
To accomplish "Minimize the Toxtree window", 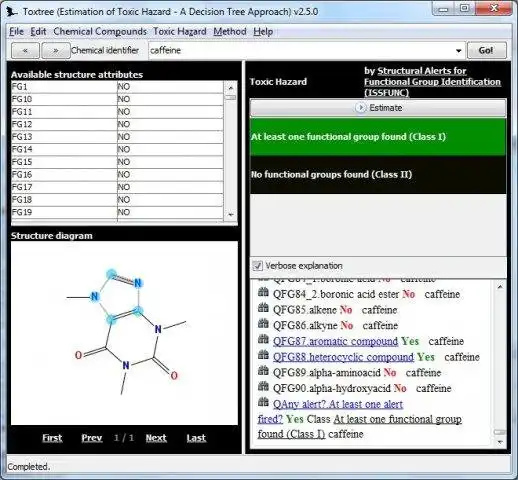I will click(x=444, y=8).
